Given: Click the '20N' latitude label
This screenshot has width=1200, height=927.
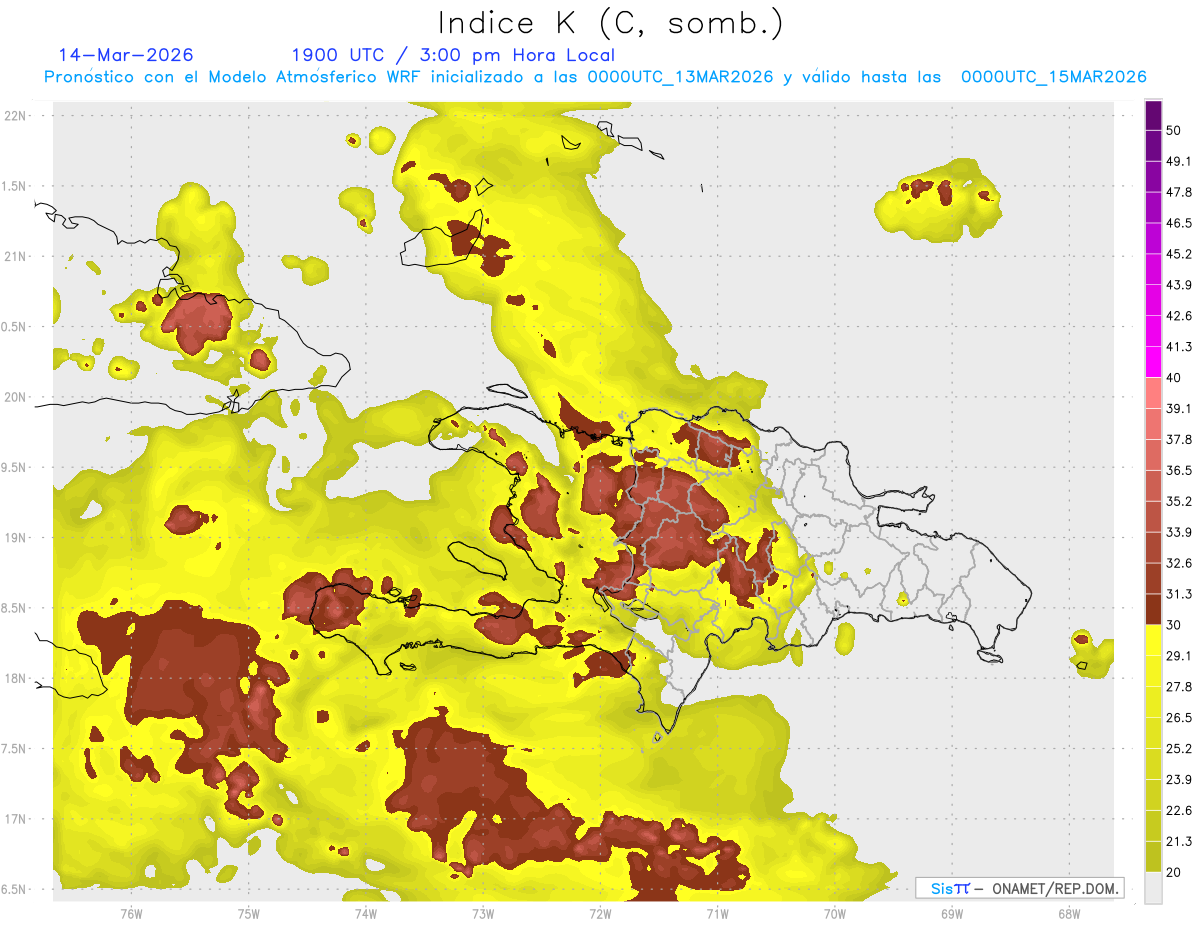Looking at the screenshot, I should coord(15,397).
